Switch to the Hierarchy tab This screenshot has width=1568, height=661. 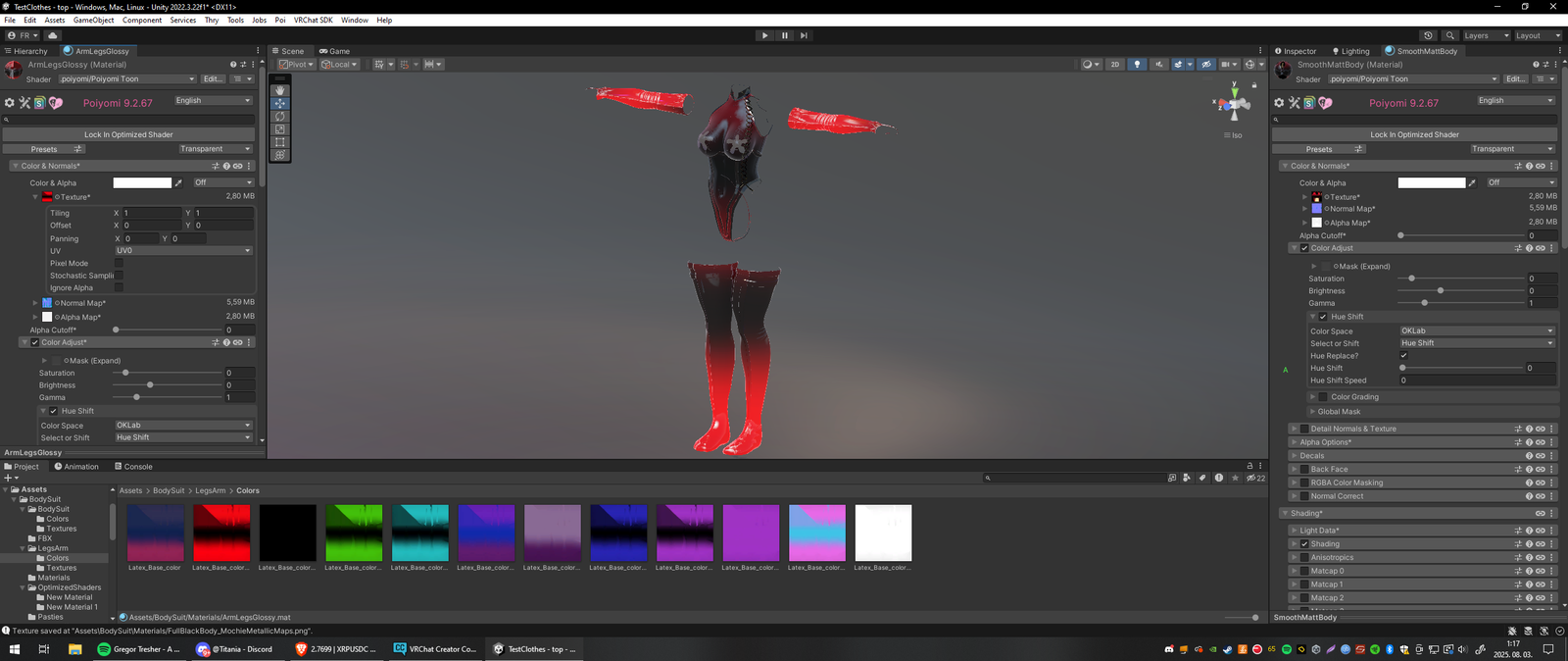26,51
